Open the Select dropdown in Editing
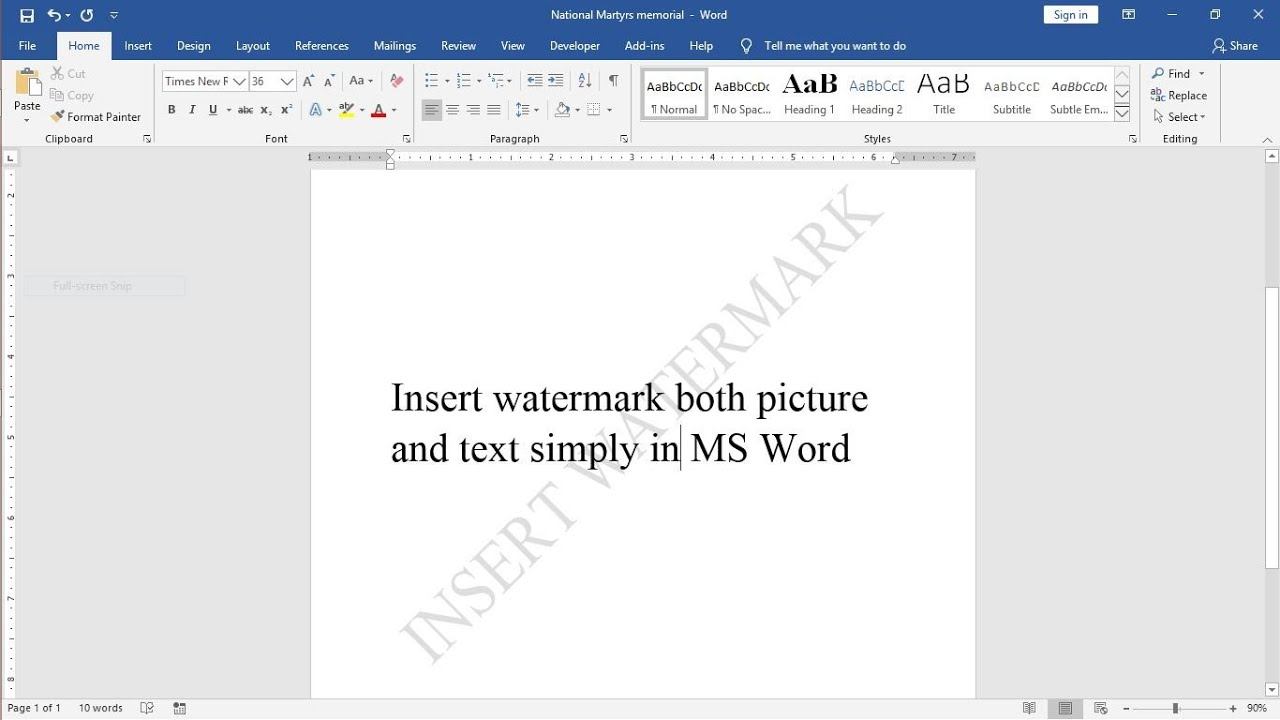This screenshot has height=720, width=1280. point(1179,117)
